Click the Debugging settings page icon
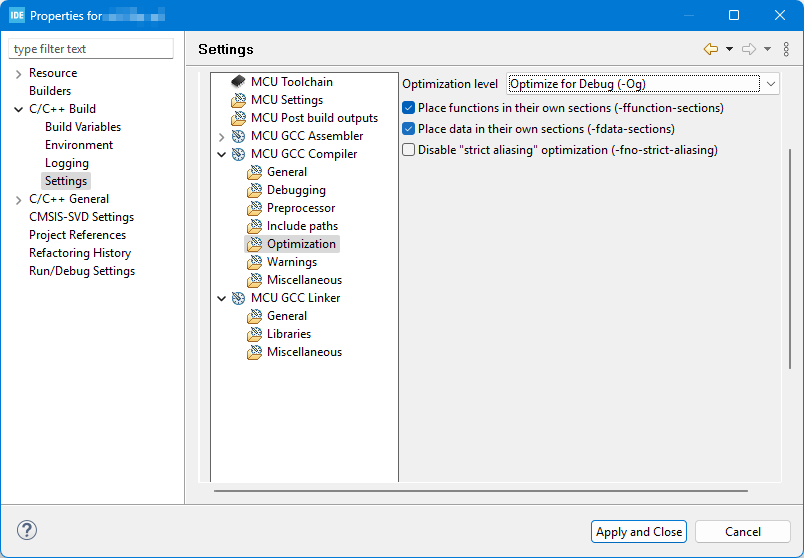 (254, 190)
